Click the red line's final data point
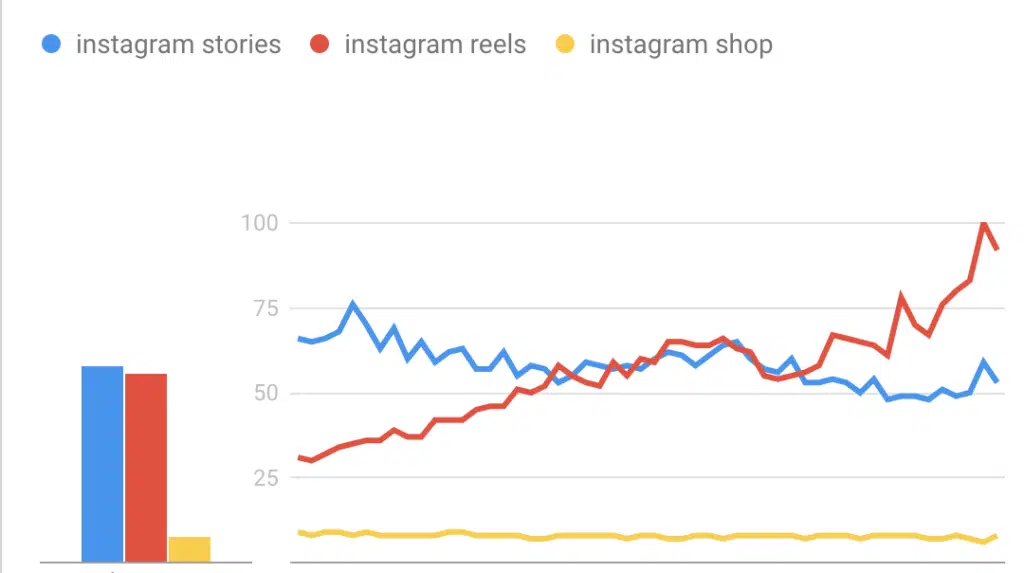Image resolution: width=1024 pixels, height=573 pixels. (x=997, y=248)
